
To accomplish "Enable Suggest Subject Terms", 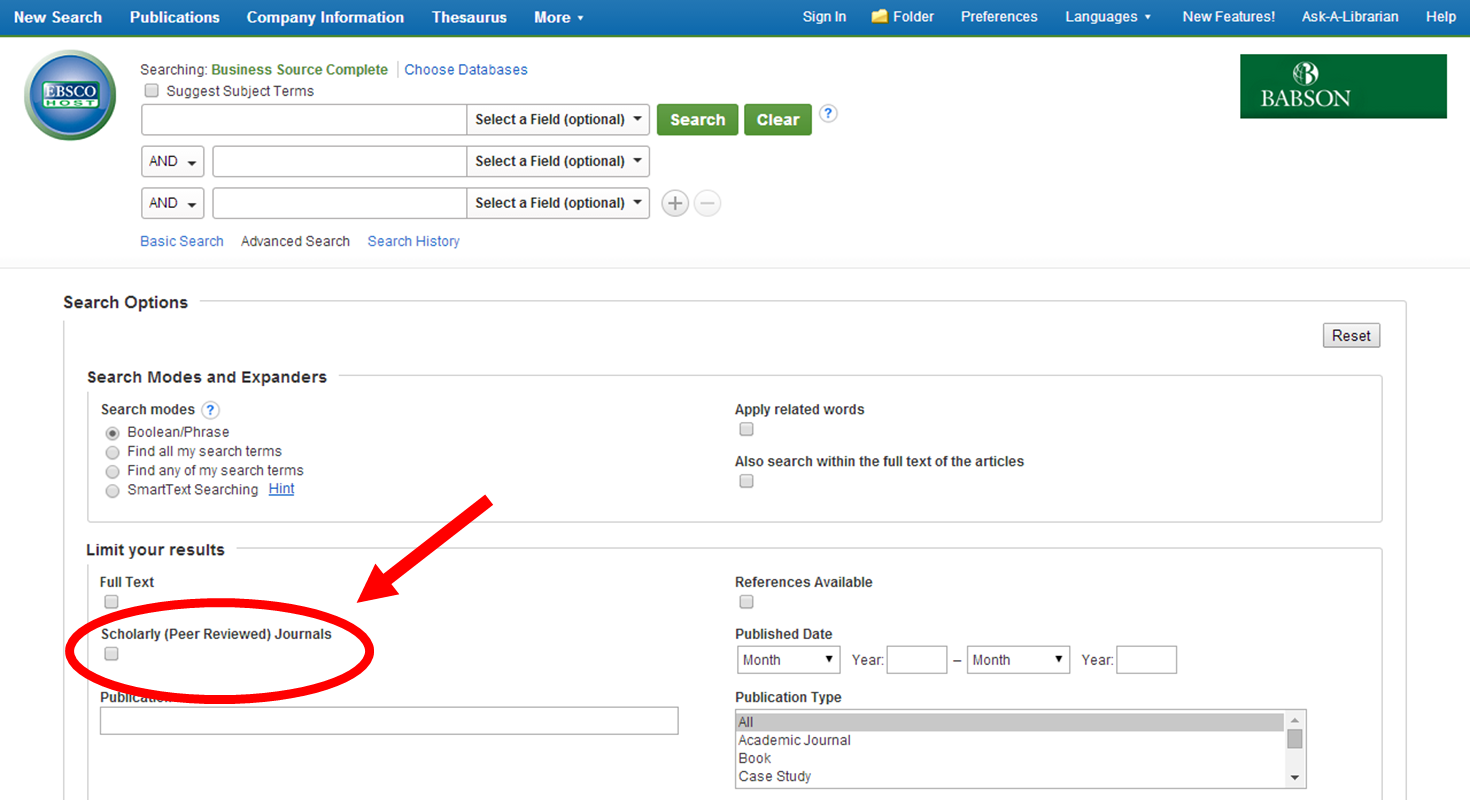I will (x=151, y=90).
